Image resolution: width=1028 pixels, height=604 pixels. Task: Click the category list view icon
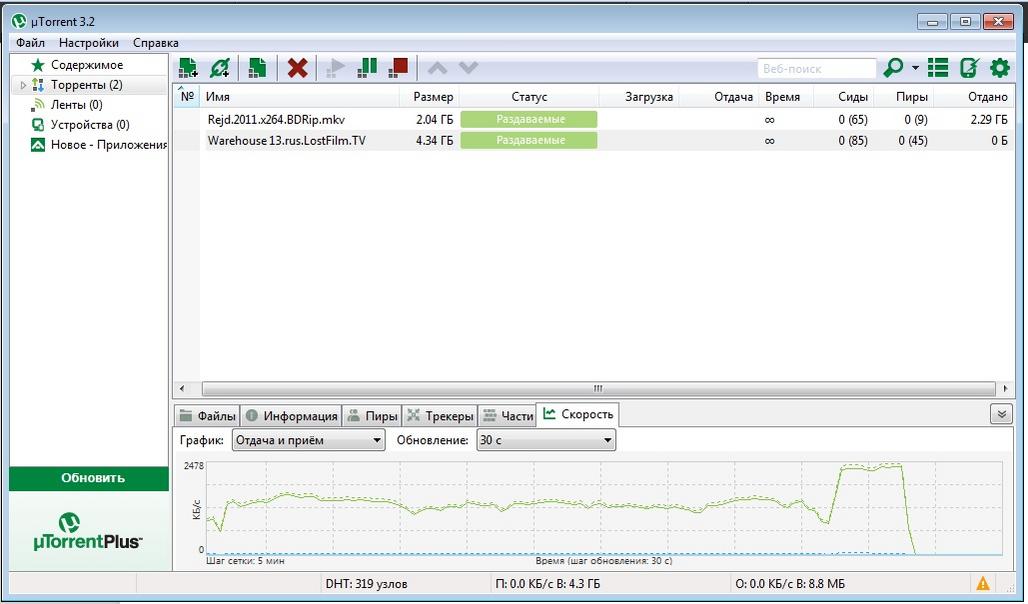coord(938,68)
